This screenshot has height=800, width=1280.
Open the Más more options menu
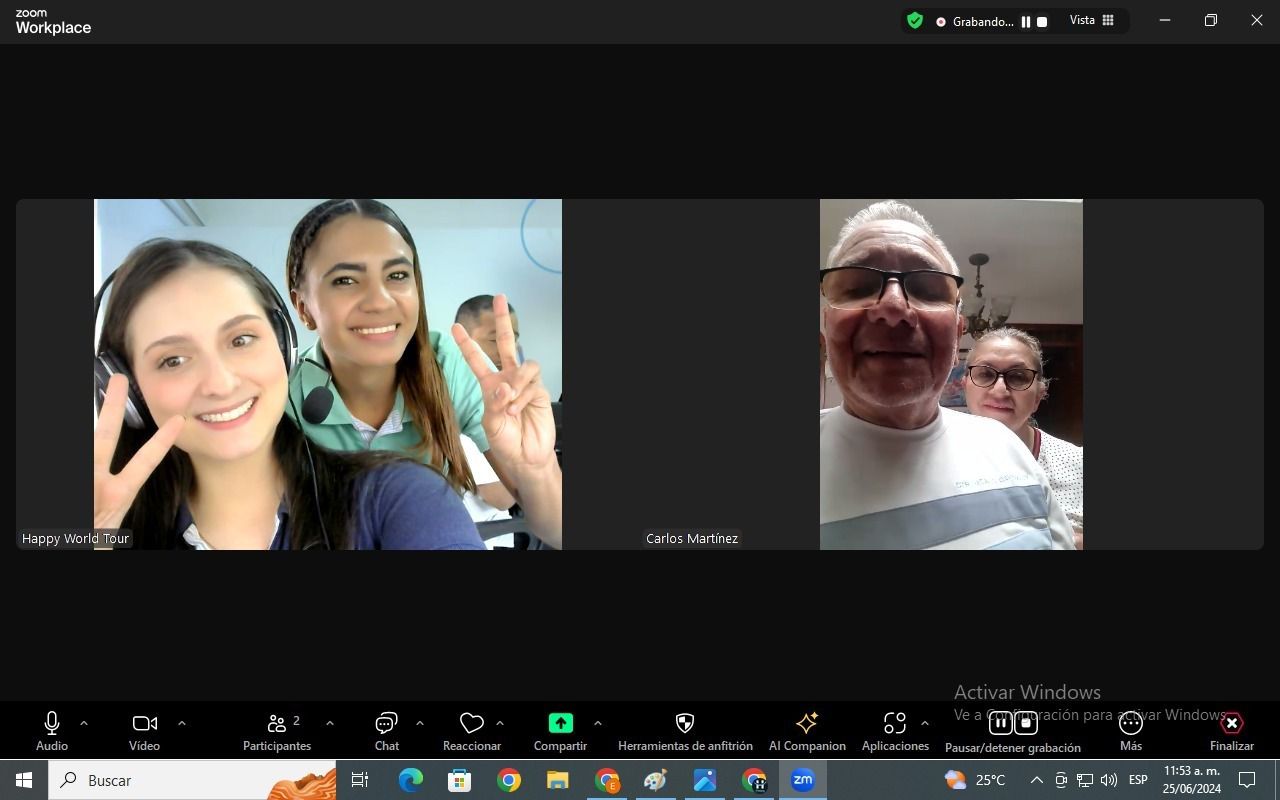[x=1131, y=731]
